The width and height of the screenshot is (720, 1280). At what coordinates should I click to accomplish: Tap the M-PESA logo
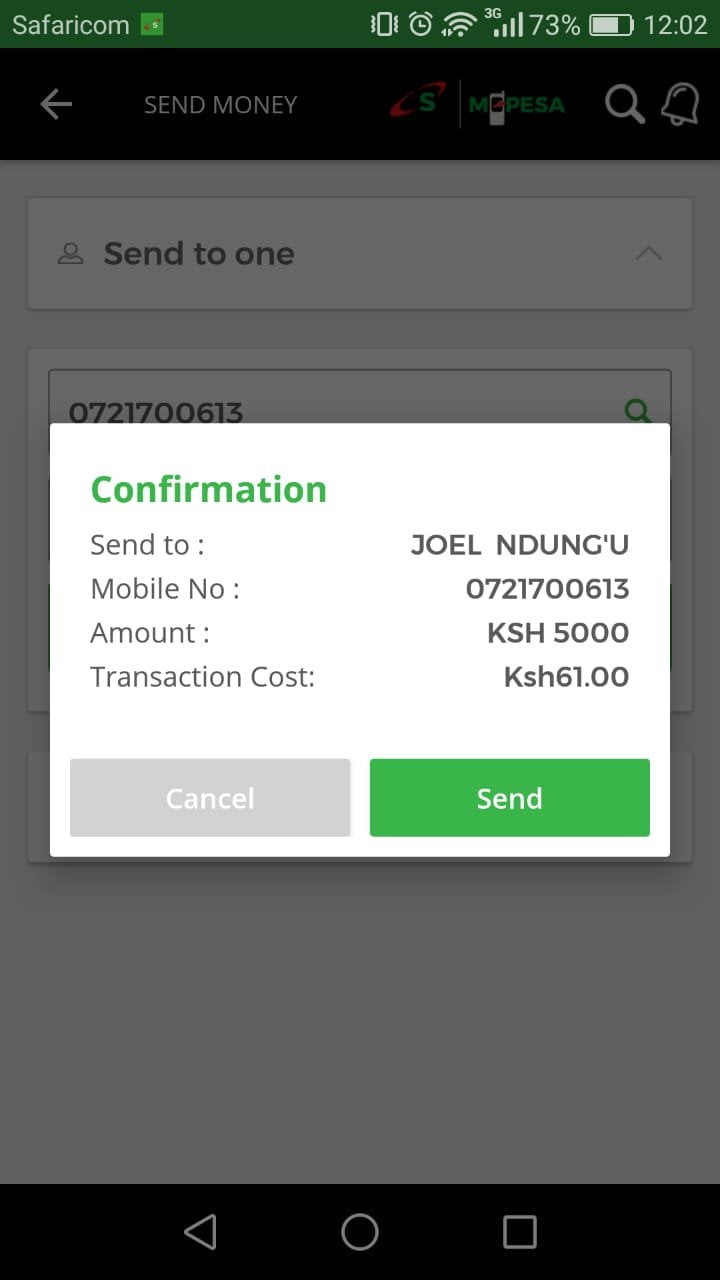[516, 104]
